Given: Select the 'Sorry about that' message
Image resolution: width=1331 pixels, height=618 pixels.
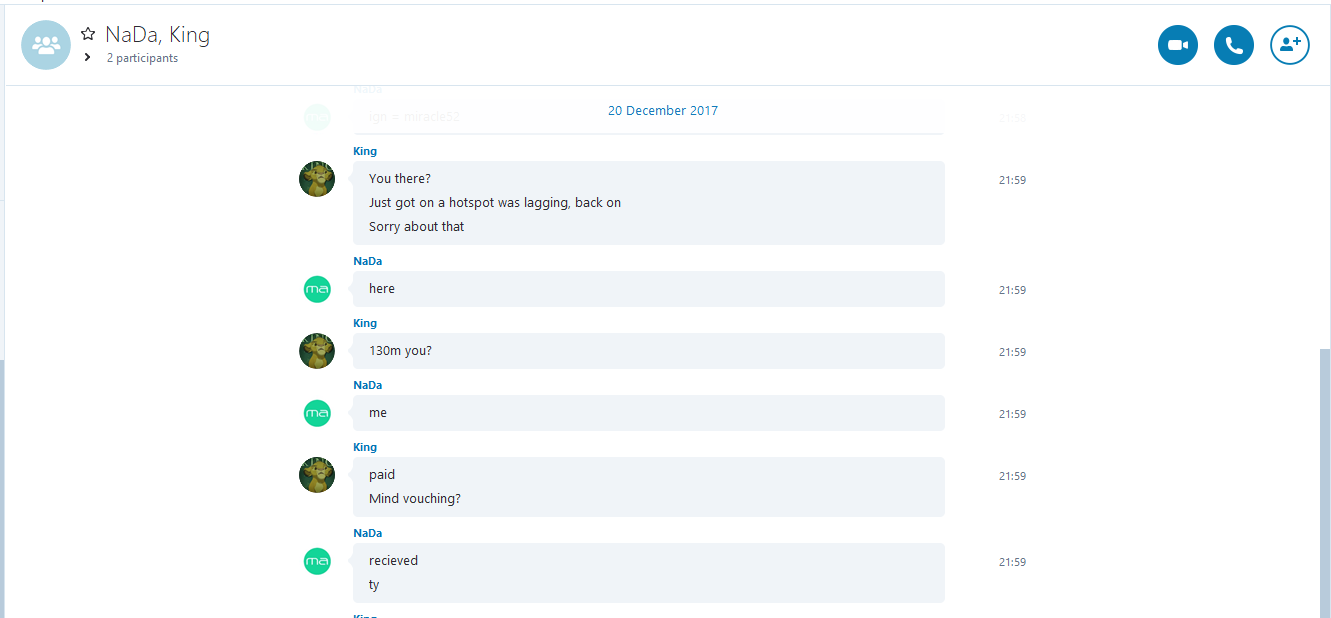Looking at the screenshot, I should click(x=416, y=227).
